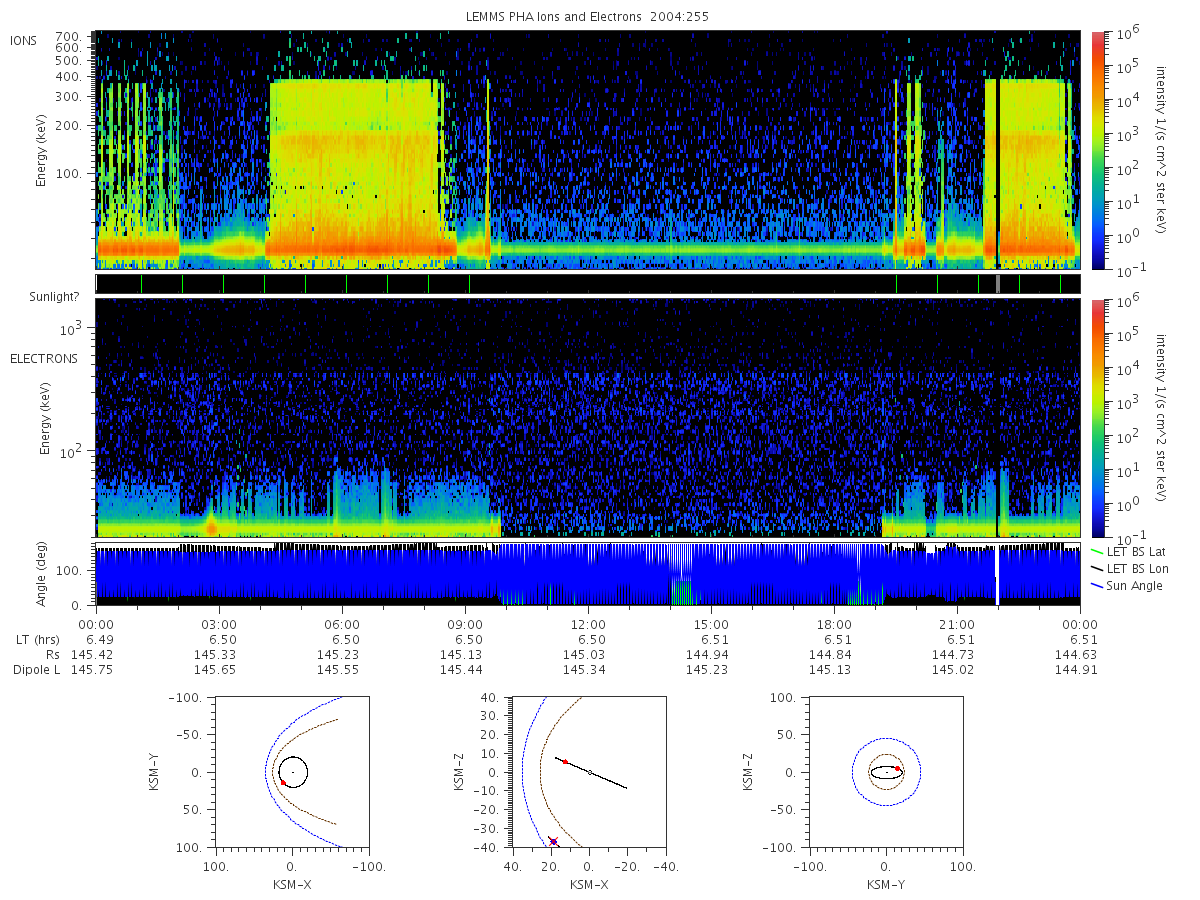Click the ions intensity color bar
Image resolution: width=1200 pixels, height=900 pixels.
click(x=1098, y=150)
